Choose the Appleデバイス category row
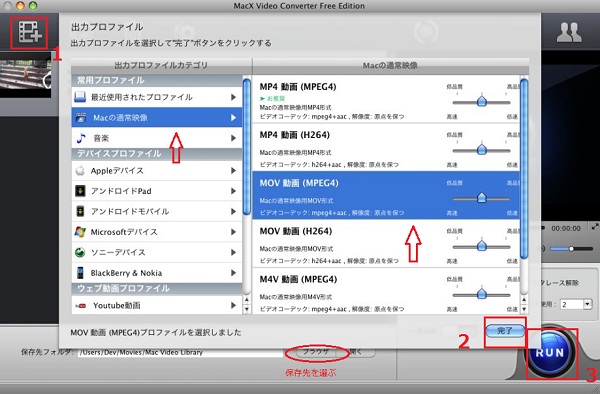This screenshot has width=600, height=394. click(157, 171)
